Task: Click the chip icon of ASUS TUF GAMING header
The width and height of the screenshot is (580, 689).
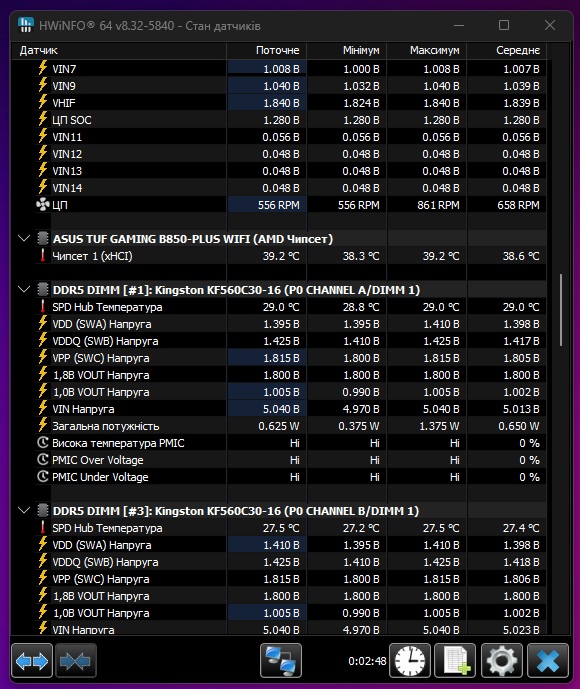Action: [43, 239]
